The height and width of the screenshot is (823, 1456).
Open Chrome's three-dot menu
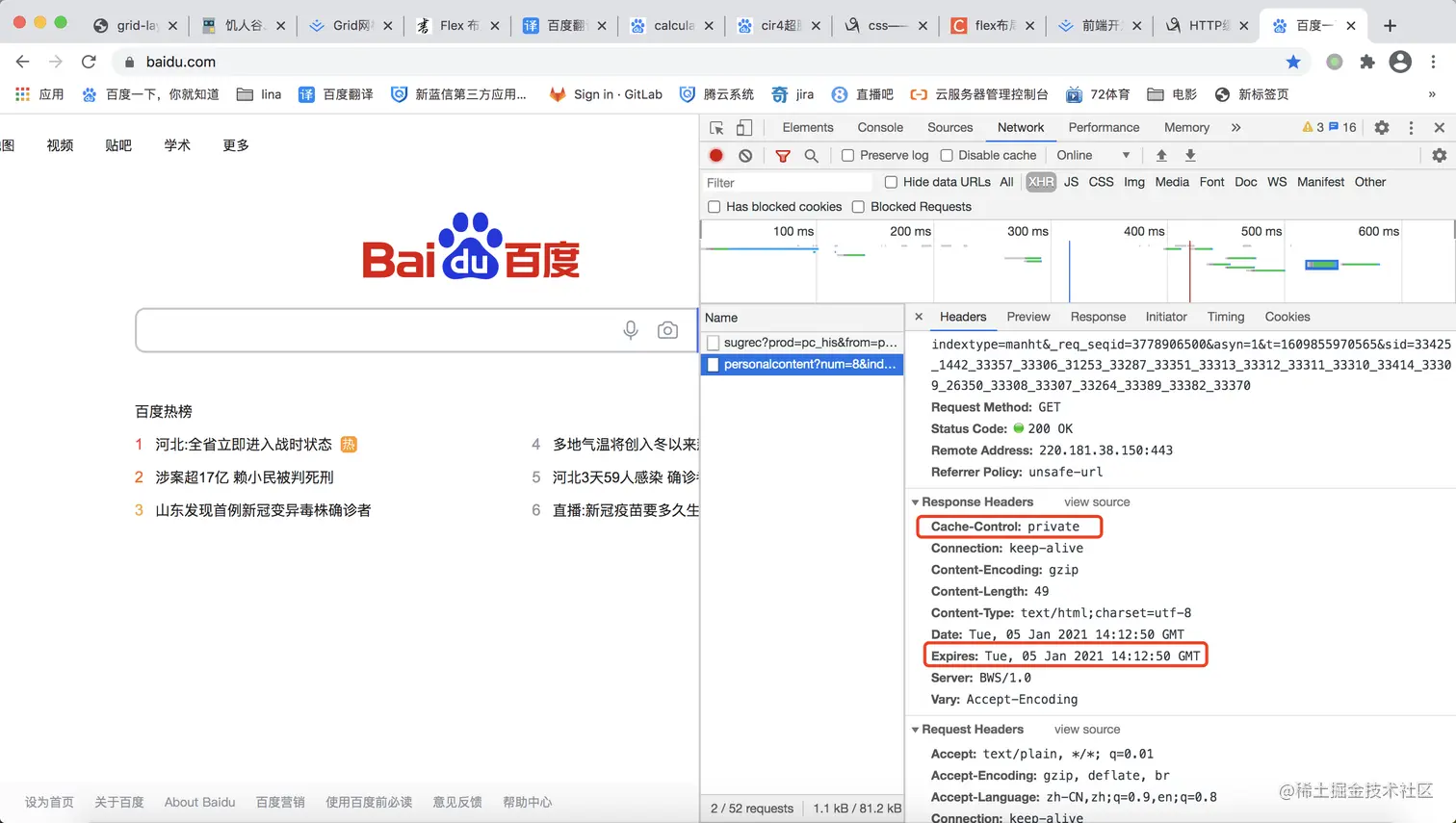tap(1433, 62)
